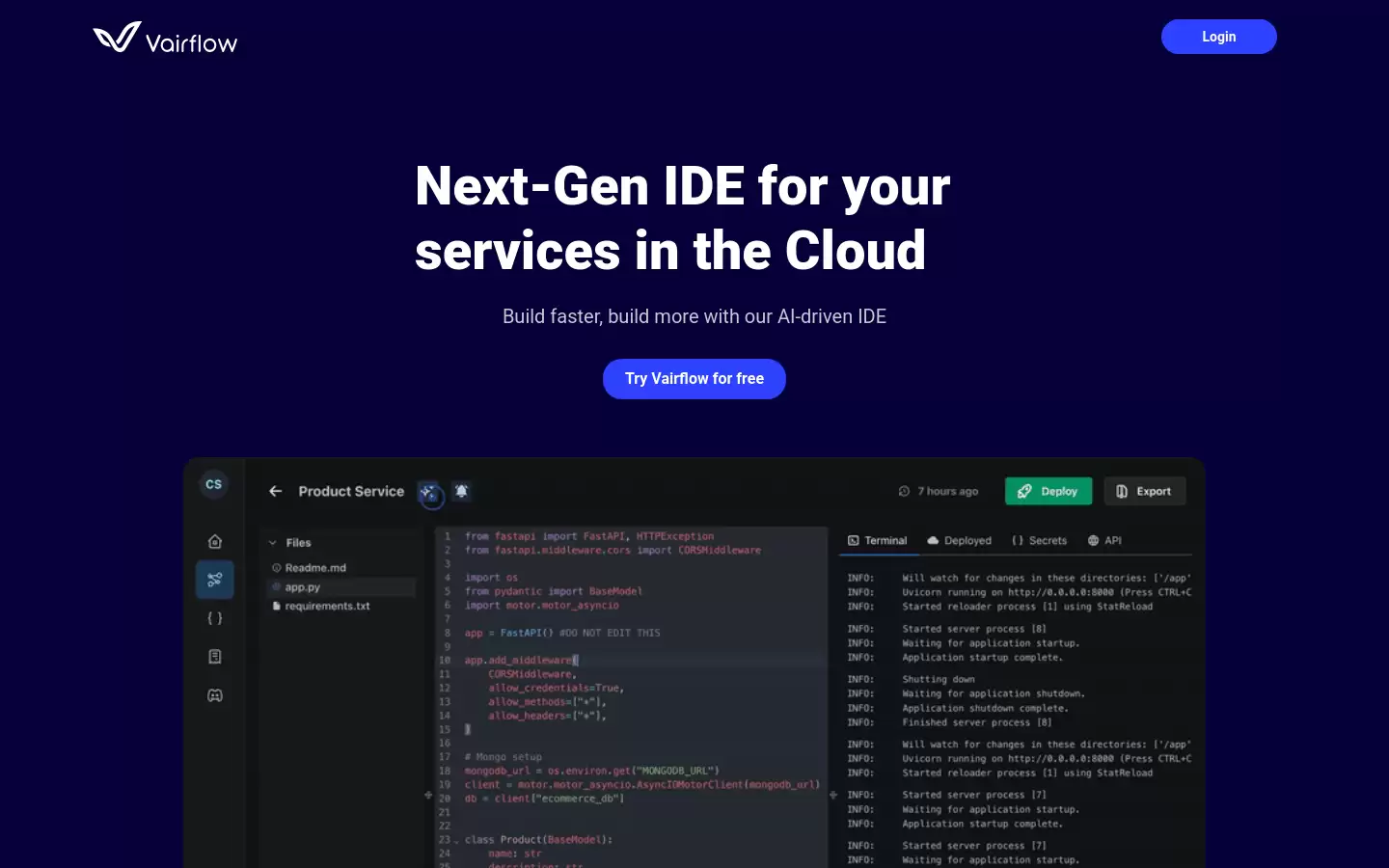Open the game controller icon in sidebar
1389x868 pixels.
[215, 695]
